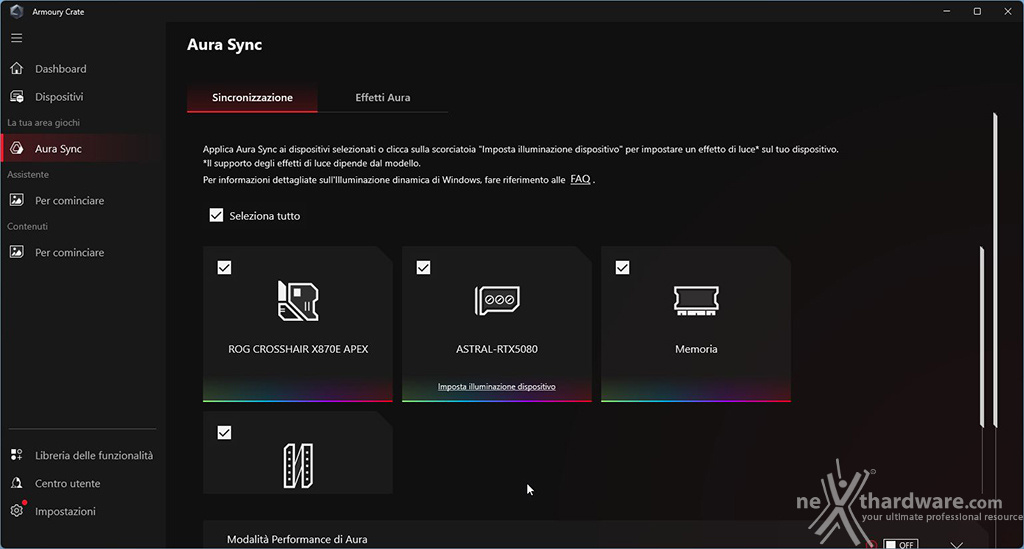1024x549 pixels.
Task: Uncheck the Seleziona tutto checkbox
Action: 216,215
